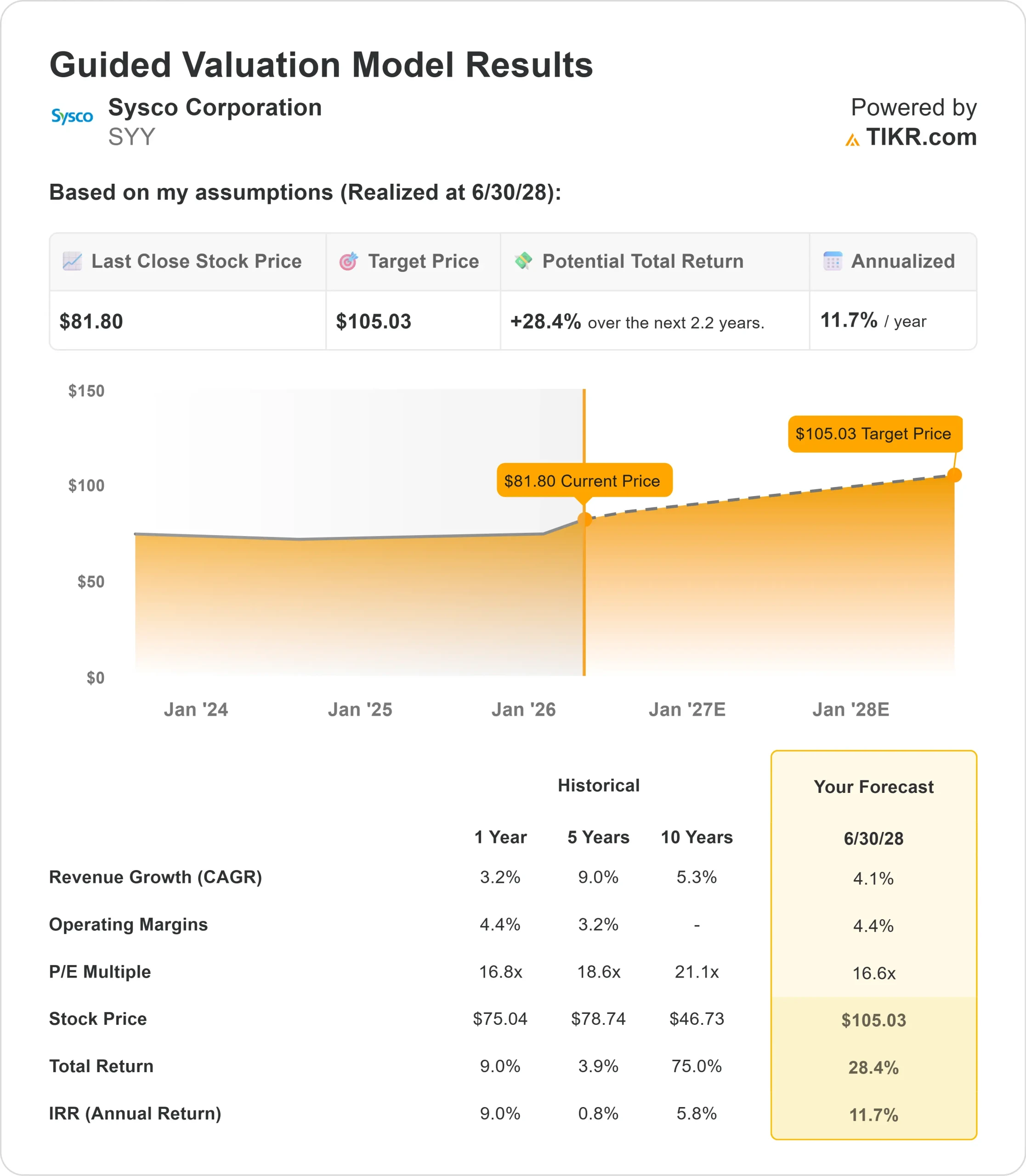The height and width of the screenshot is (1176, 1026).
Task: Click the orange current price dot on chart
Action: 584,519
